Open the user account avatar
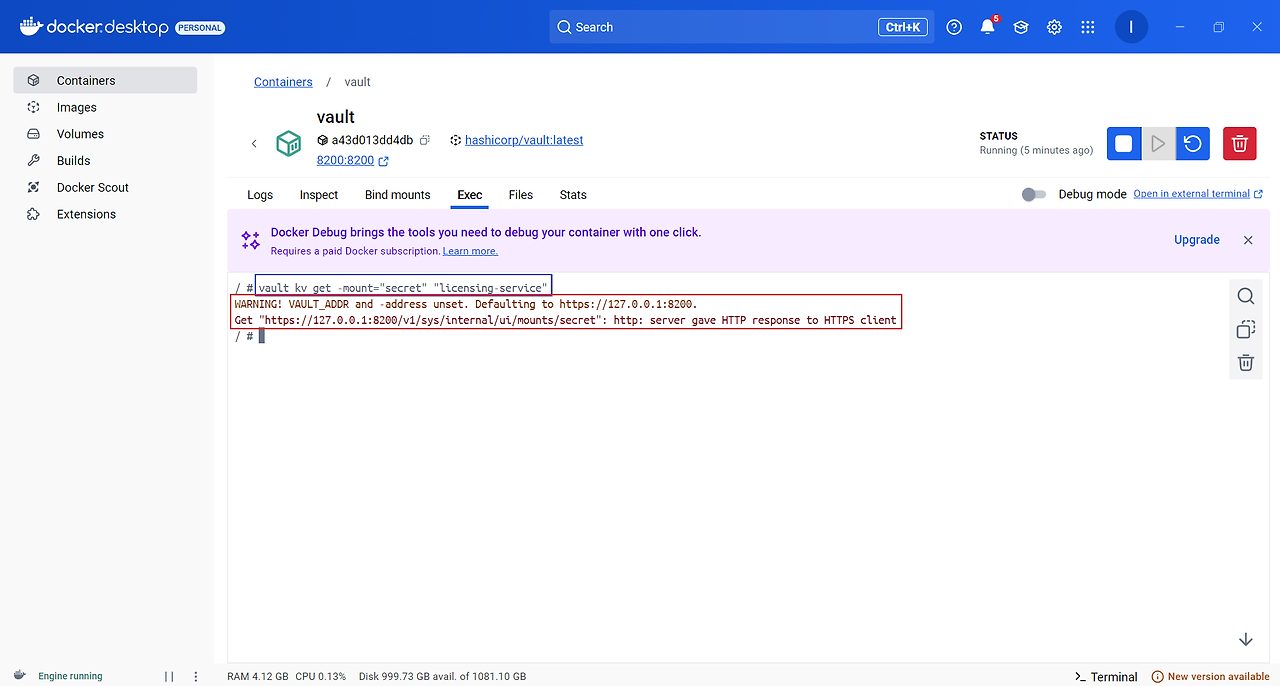Screen dimensions: 1280x686 pos(1131,27)
